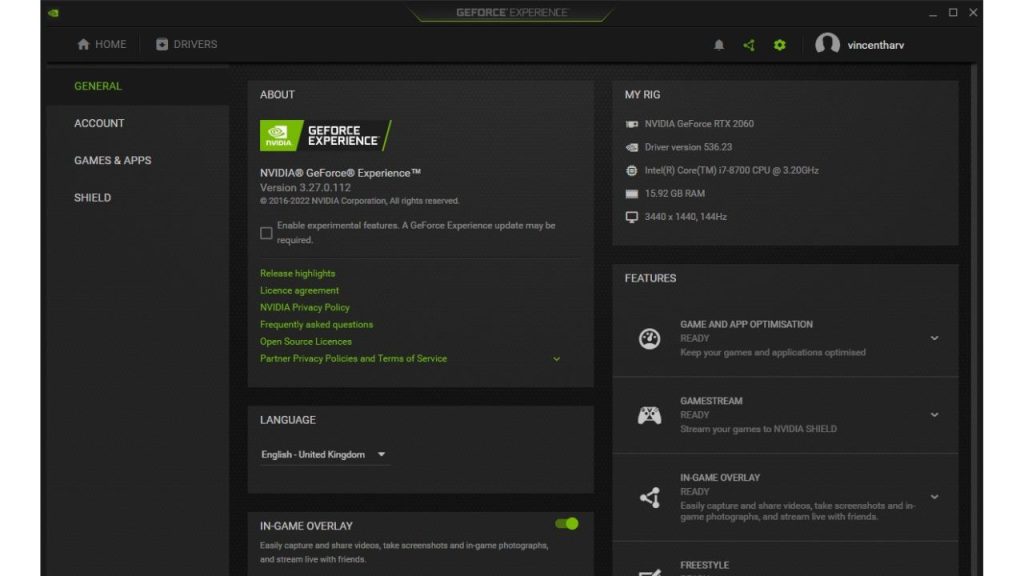Viewport: 1024px width, 576px height.
Task: Maximize the GeForce Experience window
Action: click(x=953, y=12)
